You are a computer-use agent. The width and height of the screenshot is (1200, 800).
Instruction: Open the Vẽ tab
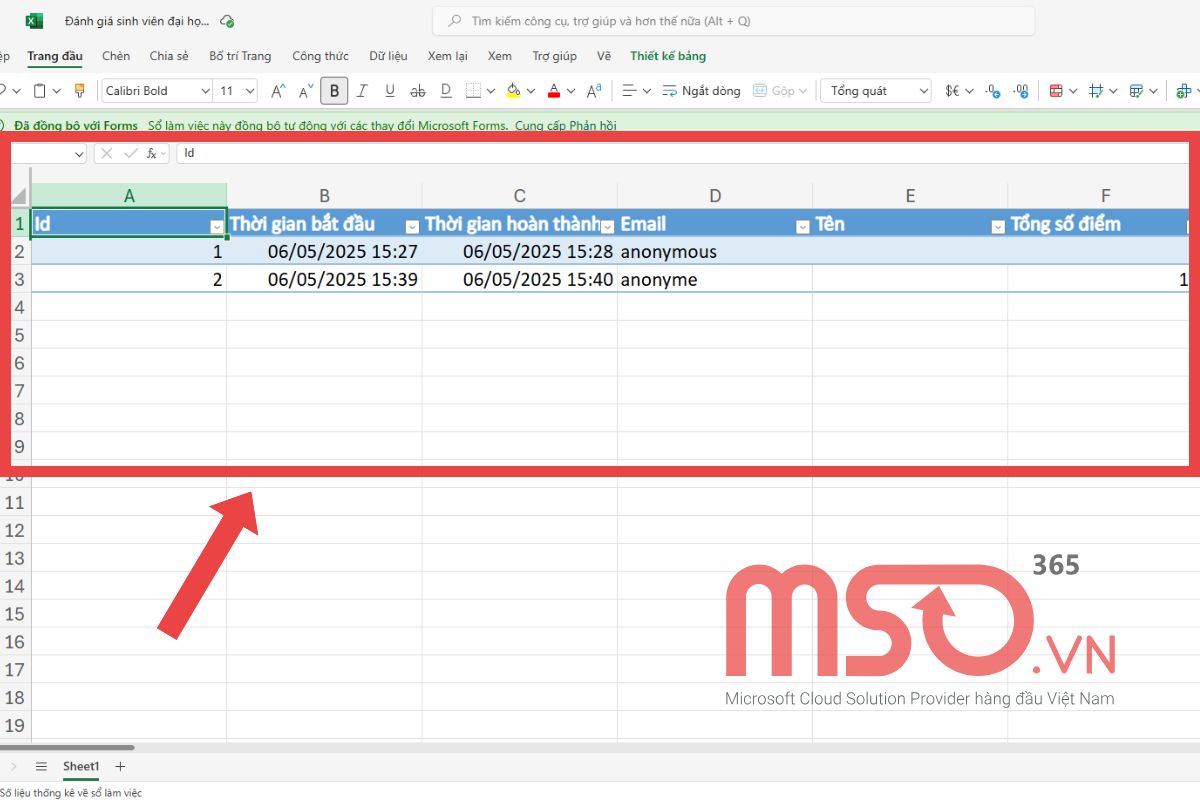(x=604, y=57)
